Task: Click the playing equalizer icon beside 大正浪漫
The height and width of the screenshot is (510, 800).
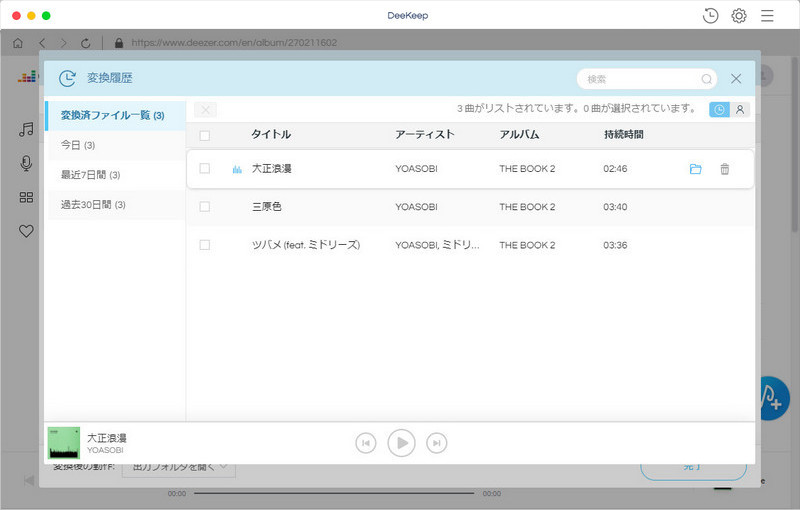Action: point(237,169)
